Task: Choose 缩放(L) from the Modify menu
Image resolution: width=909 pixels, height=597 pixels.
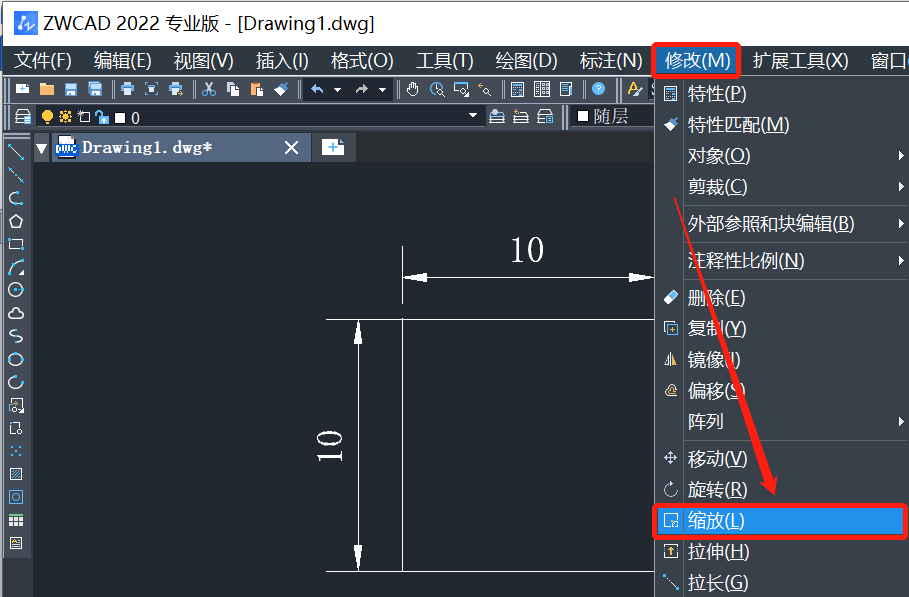Action: [780, 520]
